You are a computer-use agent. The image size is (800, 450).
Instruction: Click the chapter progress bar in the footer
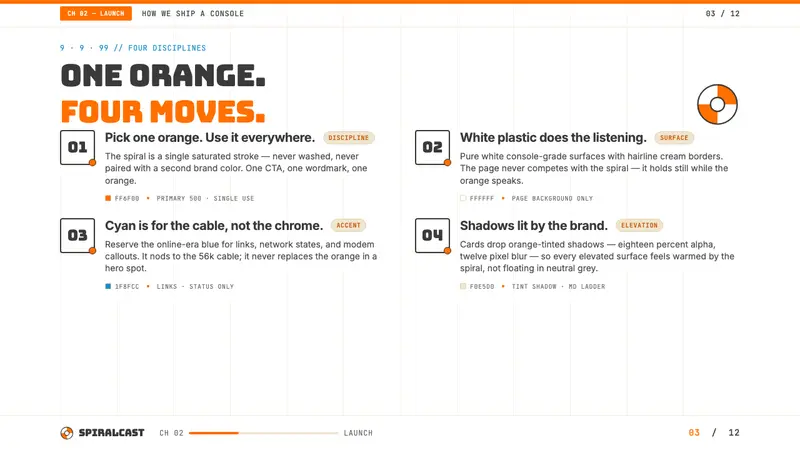[x=263, y=433]
